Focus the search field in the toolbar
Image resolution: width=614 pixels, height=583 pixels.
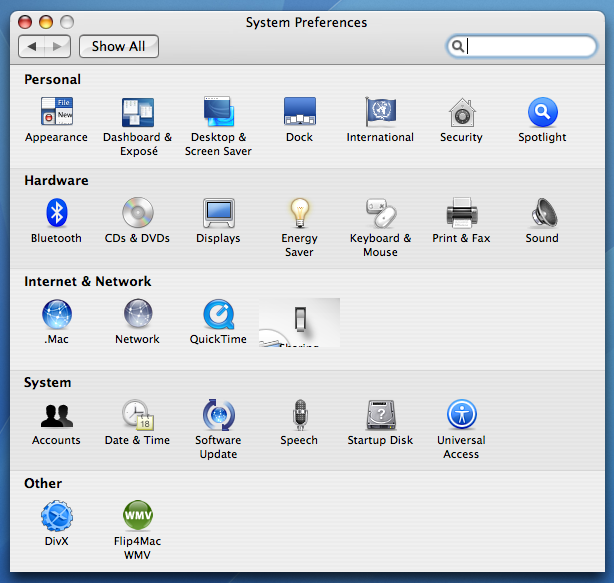pyautogui.click(x=522, y=46)
